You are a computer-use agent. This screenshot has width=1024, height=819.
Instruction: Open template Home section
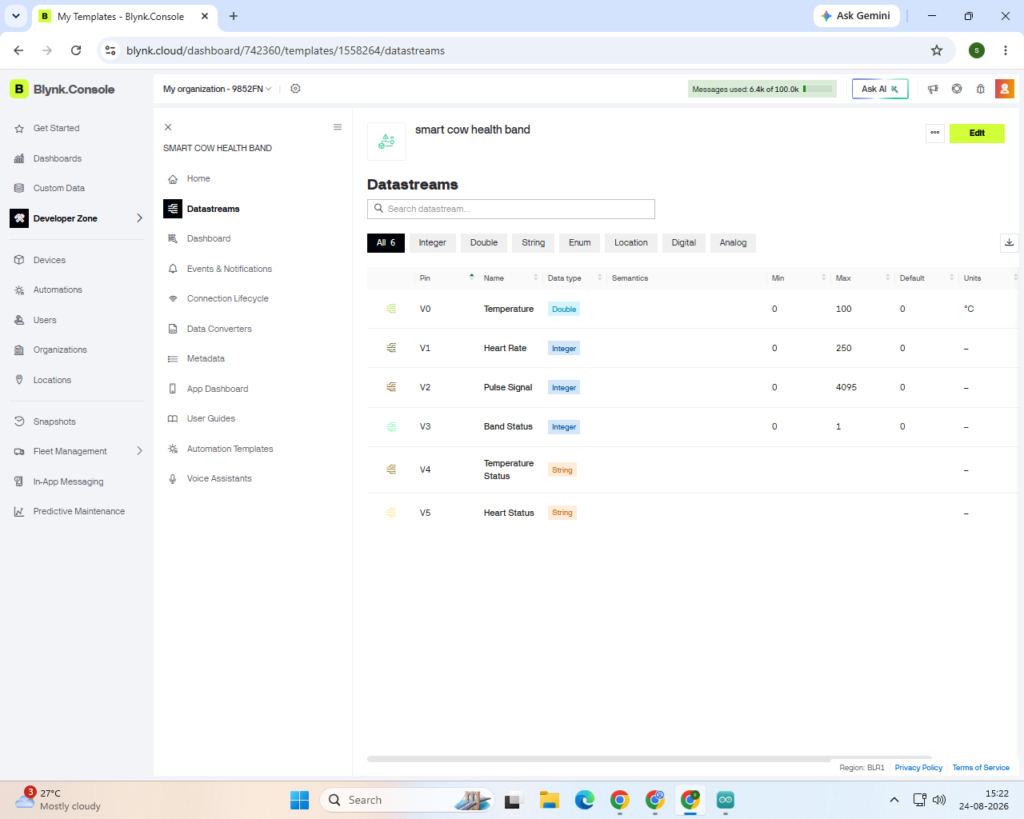click(x=199, y=179)
